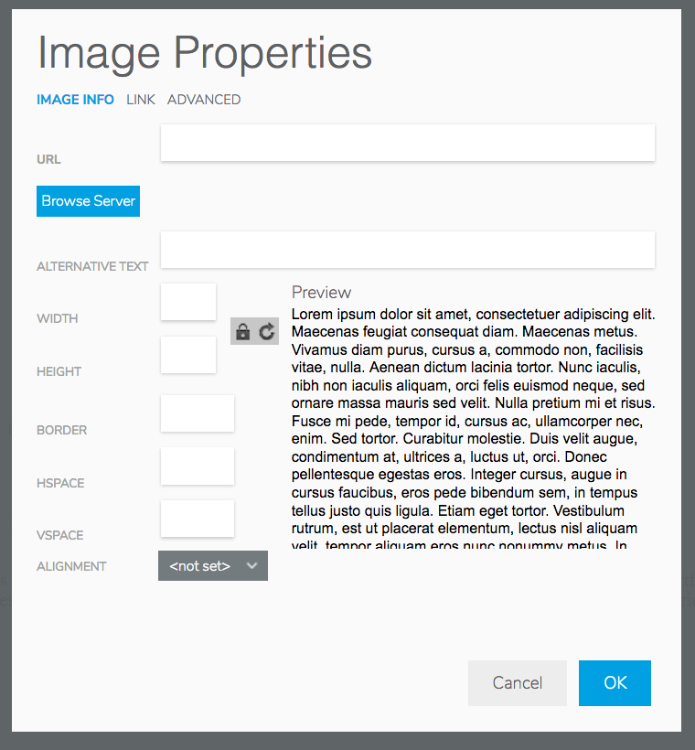Click the Browse Server button
Image resolution: width=695 pixels, height=750 pixels.
click(x=88, y=201)
